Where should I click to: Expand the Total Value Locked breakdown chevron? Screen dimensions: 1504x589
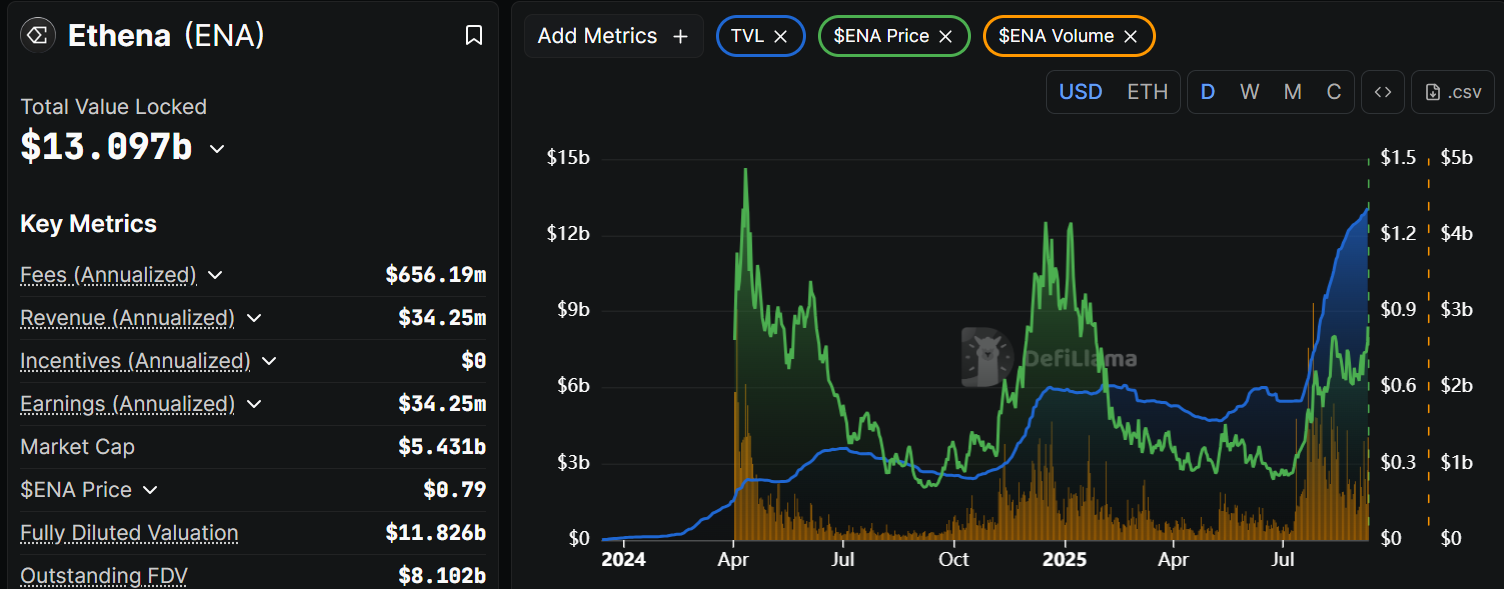217,149
